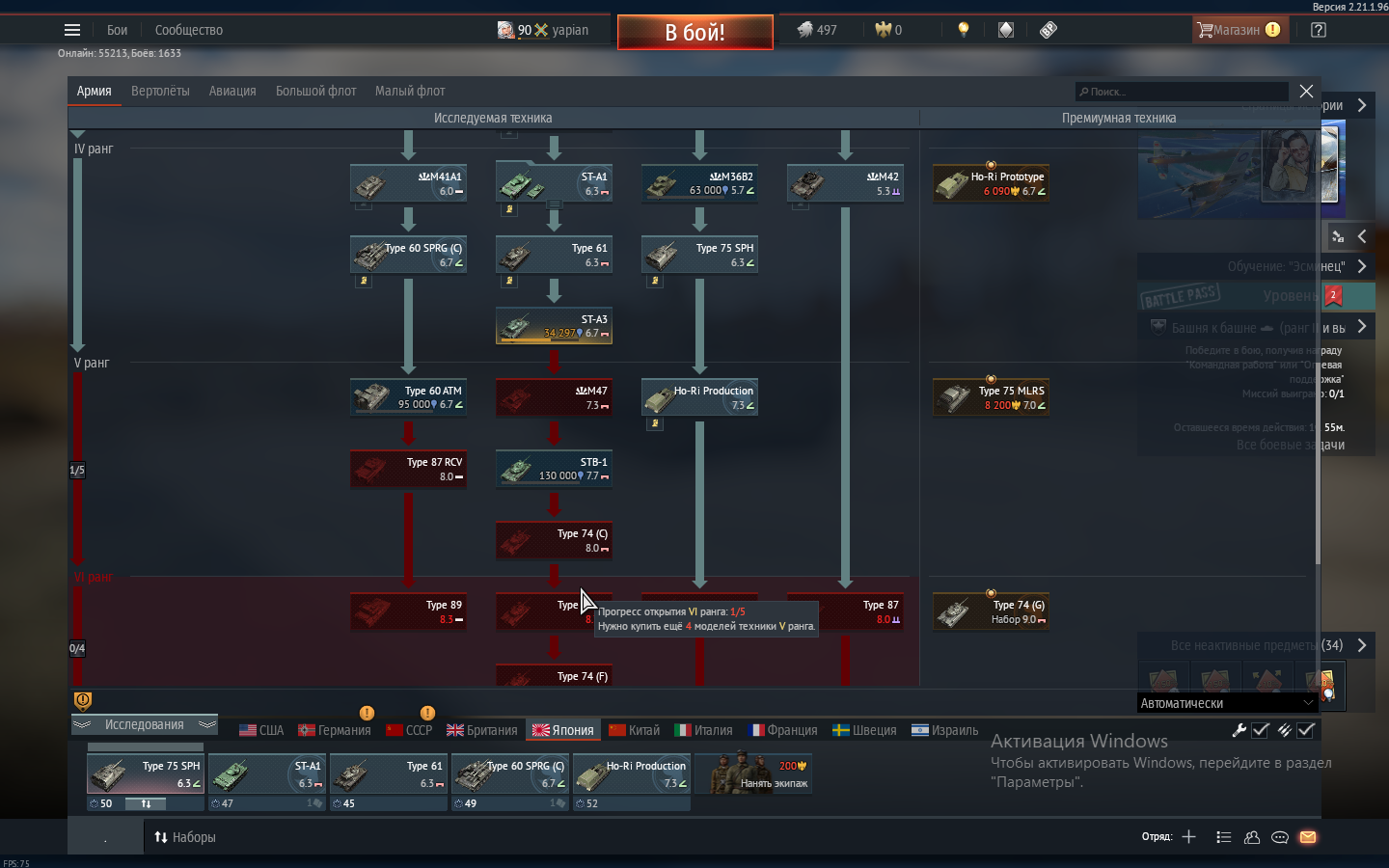This screenshot has height=868, width=1389.
Task: Click the rank V progress bar 1/5
Action: click(x=77, y=470)
